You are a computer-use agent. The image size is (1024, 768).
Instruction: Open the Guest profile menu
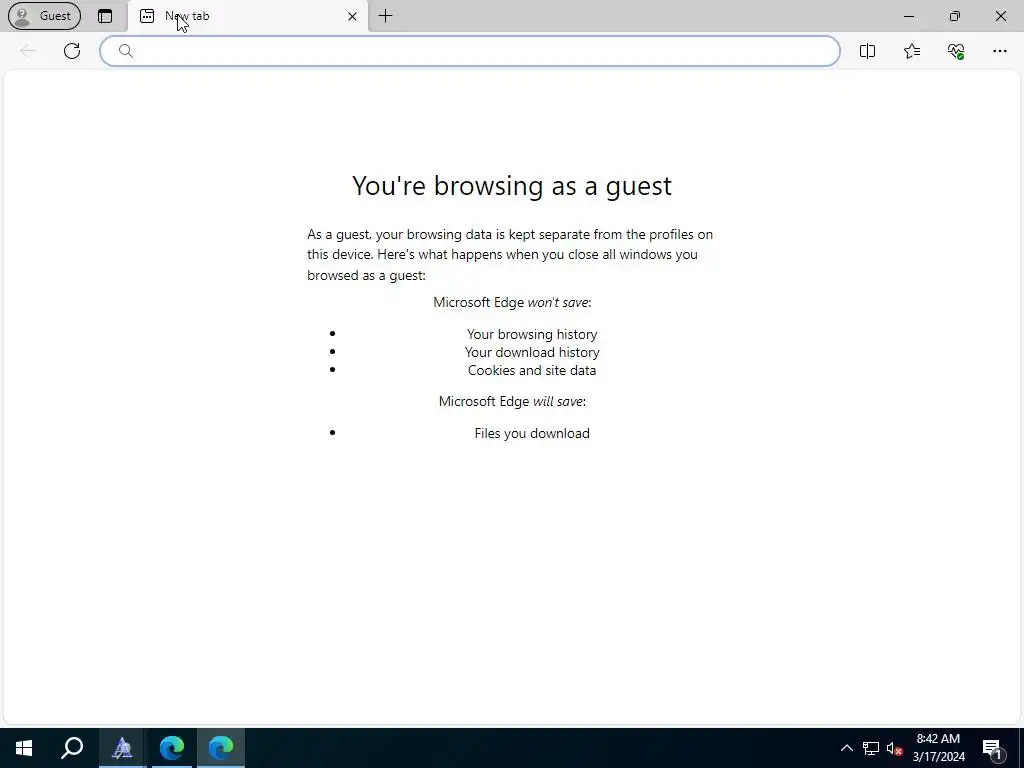pos(44,16)
